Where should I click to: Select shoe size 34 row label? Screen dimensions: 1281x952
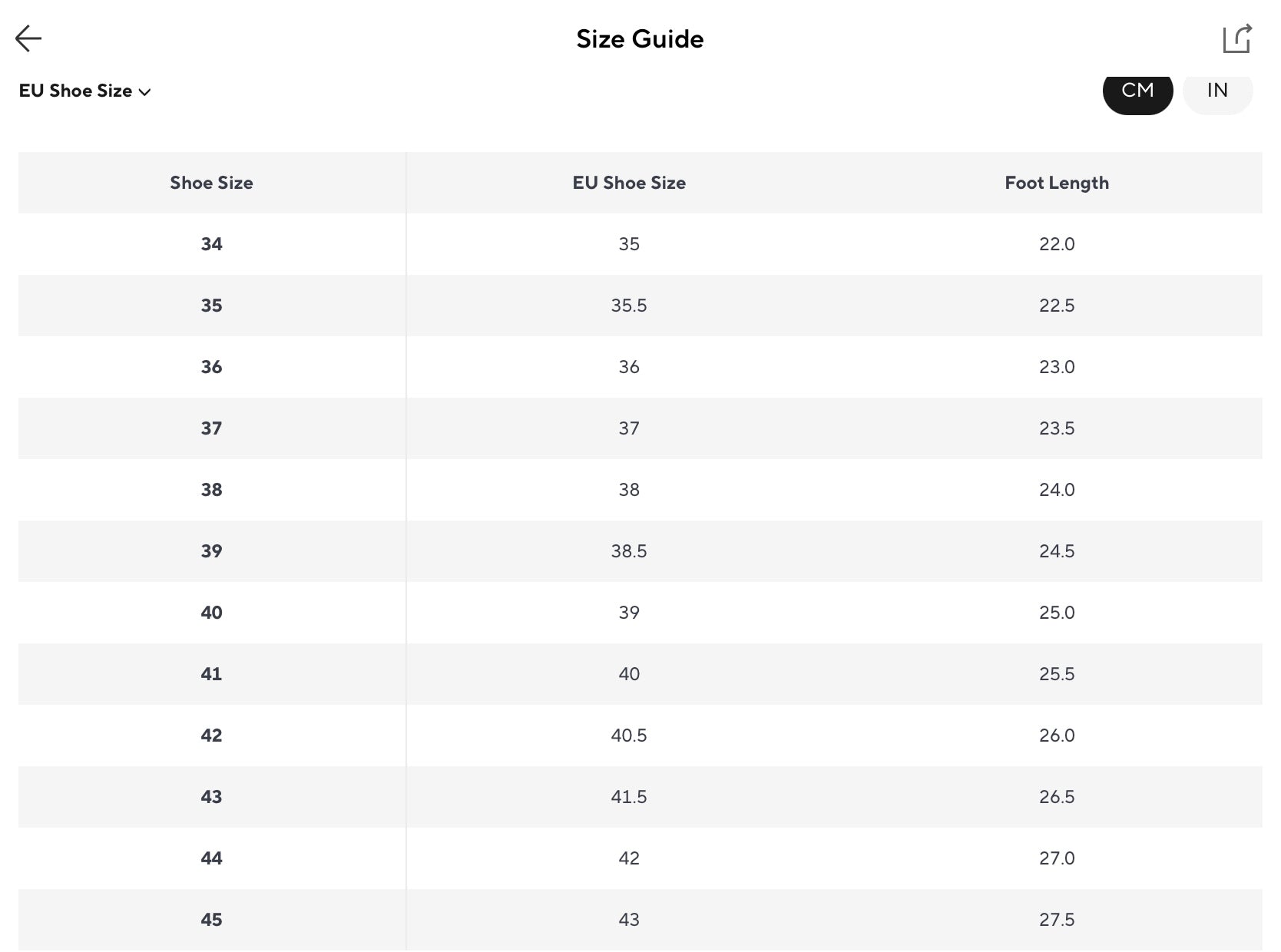point(211,244)
